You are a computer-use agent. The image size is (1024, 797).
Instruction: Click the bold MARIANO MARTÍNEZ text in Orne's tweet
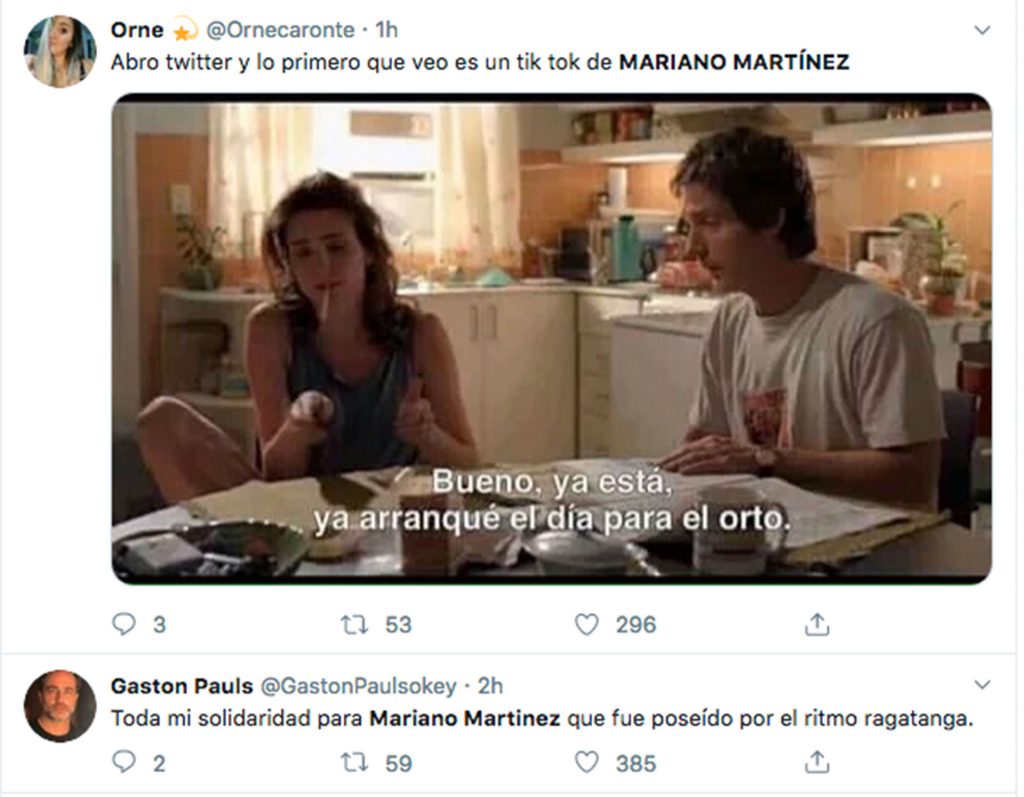point(734,62)
